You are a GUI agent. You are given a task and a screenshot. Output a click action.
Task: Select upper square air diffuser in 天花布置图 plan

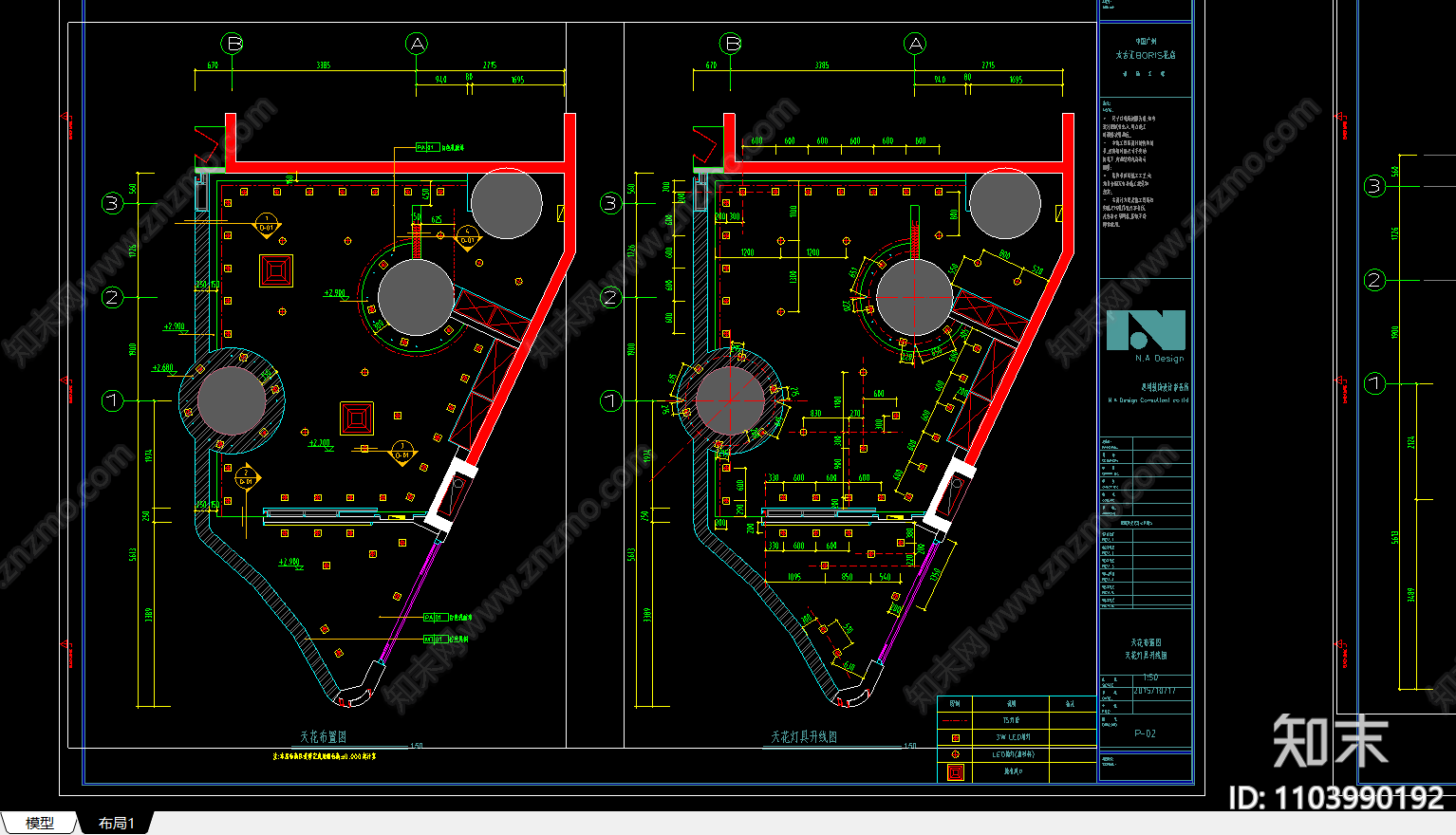pyautogui.click(x=276, y=271)
